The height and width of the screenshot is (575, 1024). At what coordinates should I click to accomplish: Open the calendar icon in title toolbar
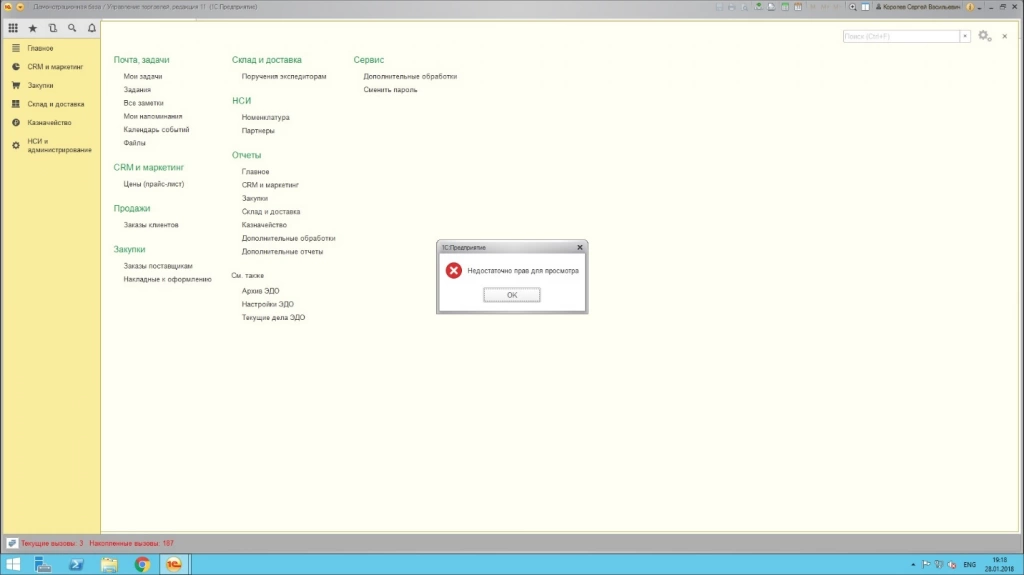click(798, 7)
